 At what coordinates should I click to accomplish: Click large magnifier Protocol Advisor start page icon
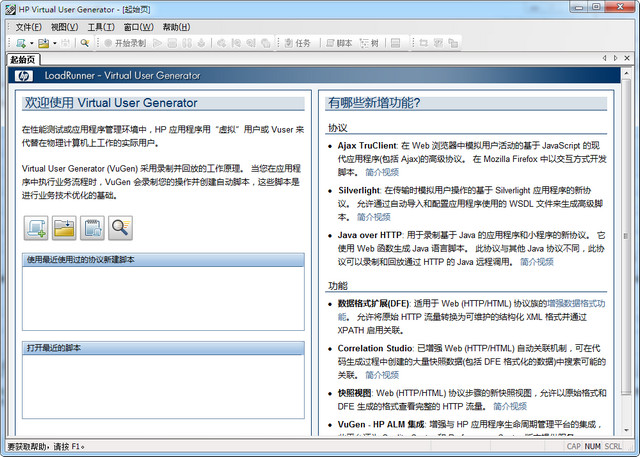[x=120, y=228]
